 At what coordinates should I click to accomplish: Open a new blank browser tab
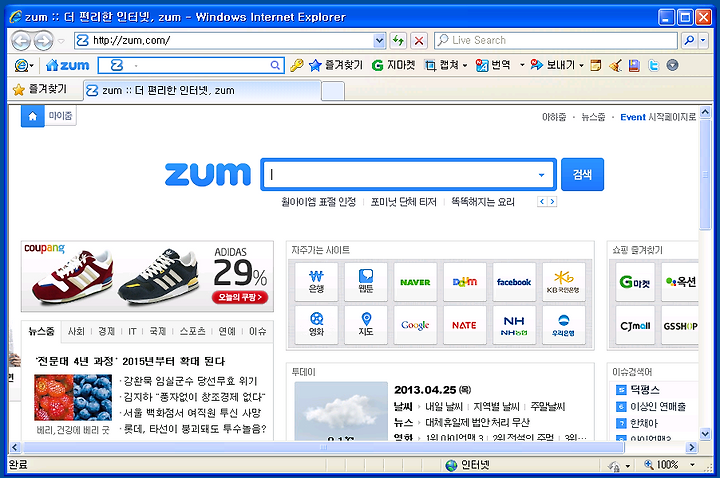point(333,90)
